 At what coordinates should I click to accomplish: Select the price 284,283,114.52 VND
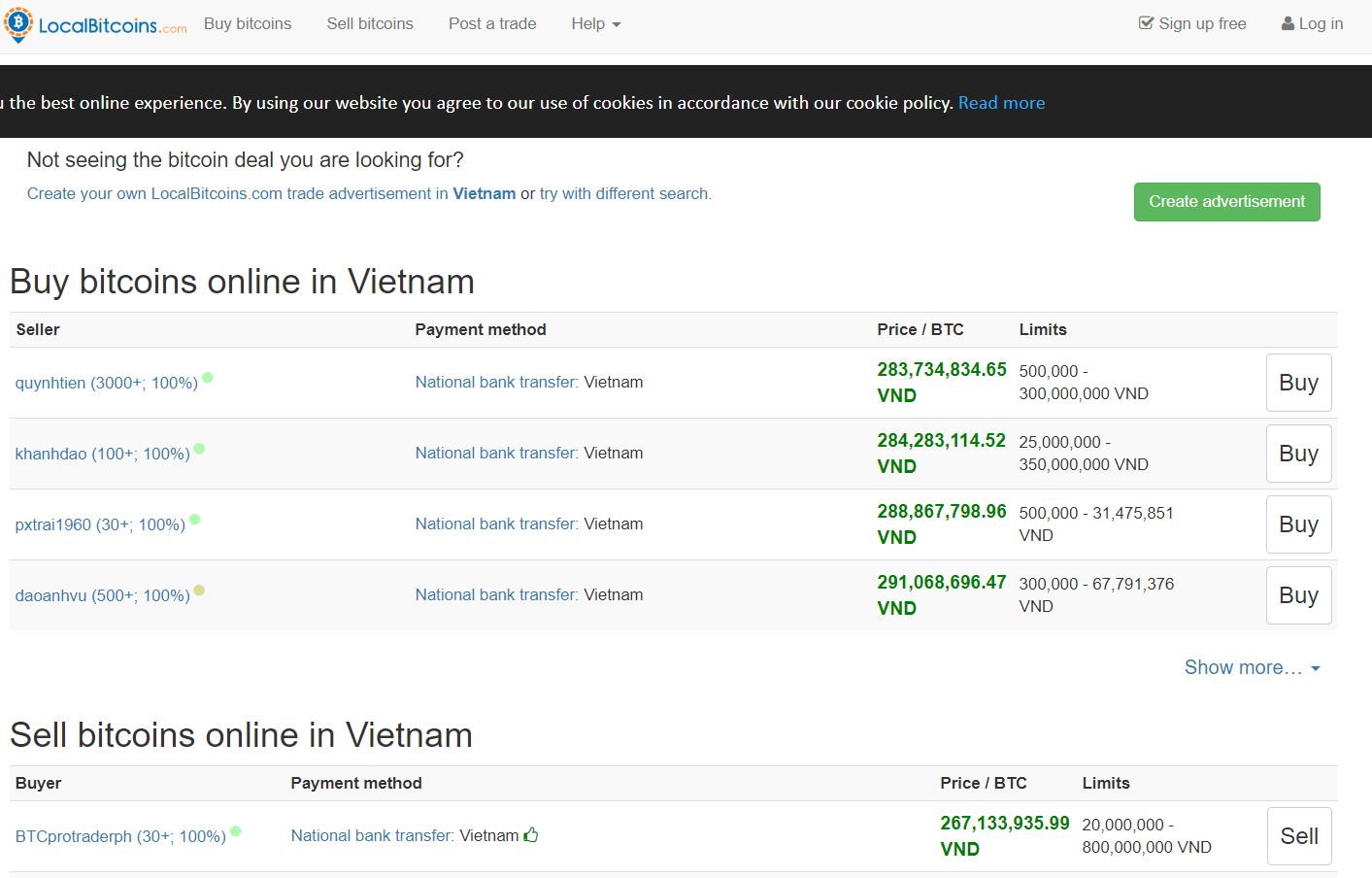click(x=942, y=454)
